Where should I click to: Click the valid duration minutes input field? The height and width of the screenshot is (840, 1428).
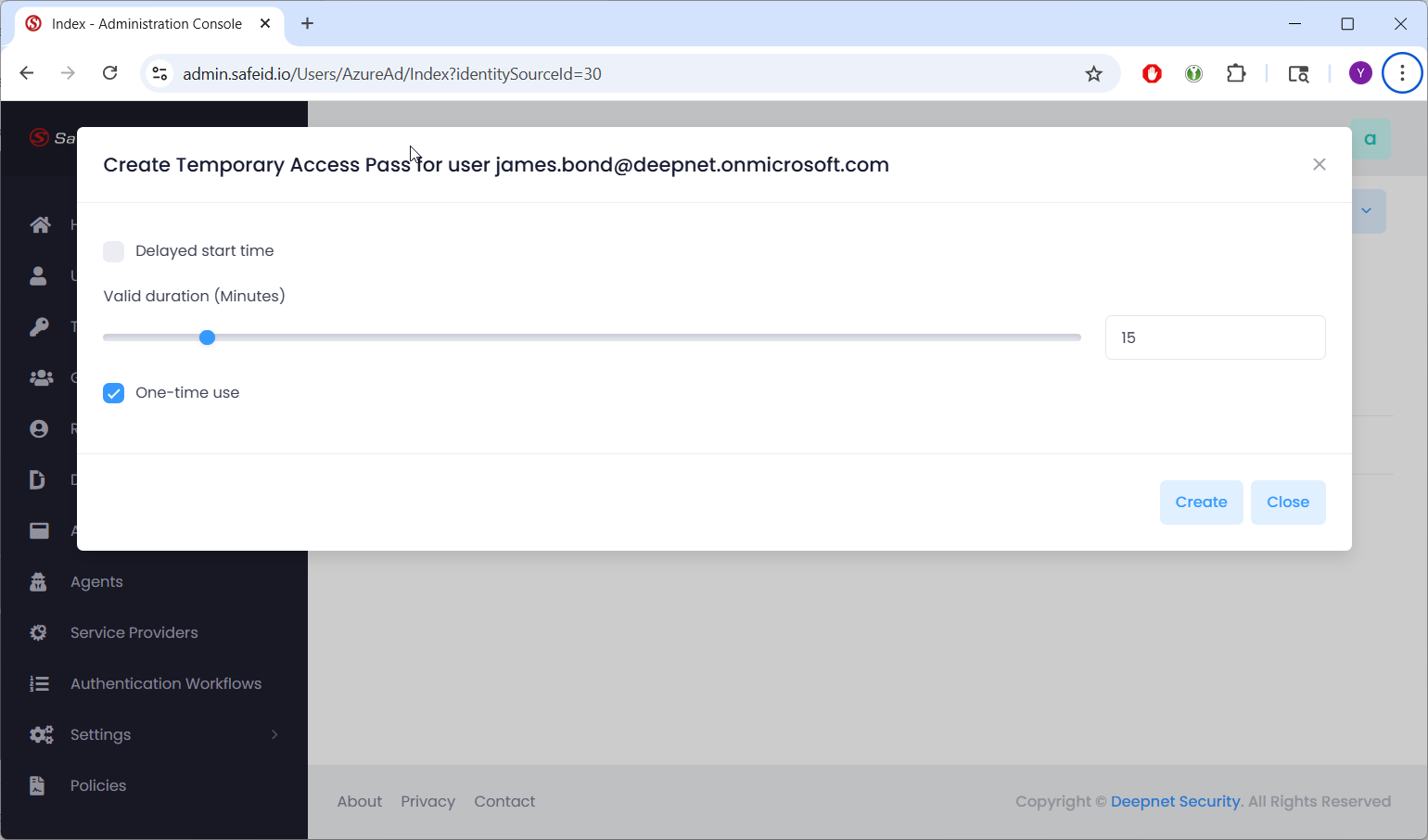click(x=1215, y=337)
